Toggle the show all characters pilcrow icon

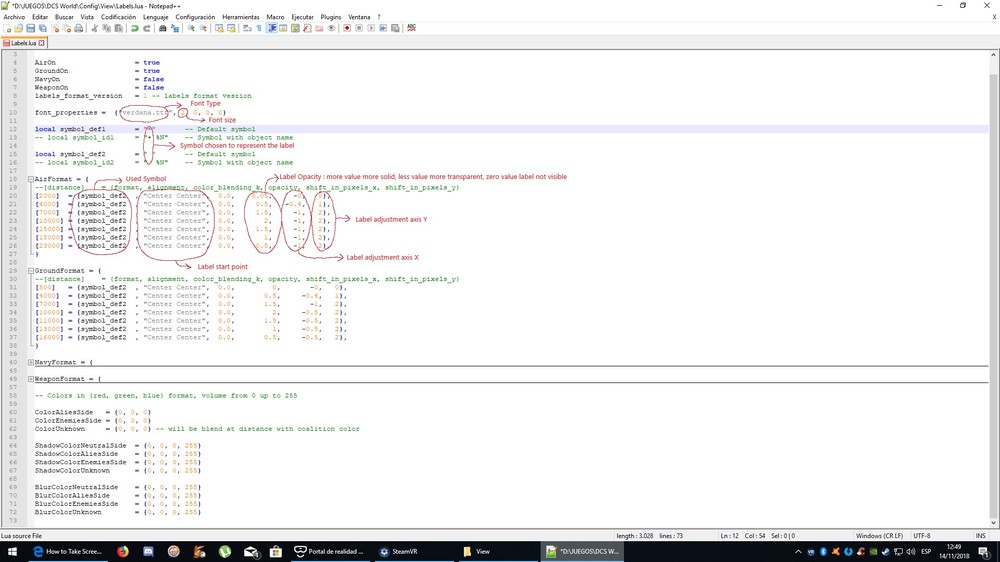259,28
